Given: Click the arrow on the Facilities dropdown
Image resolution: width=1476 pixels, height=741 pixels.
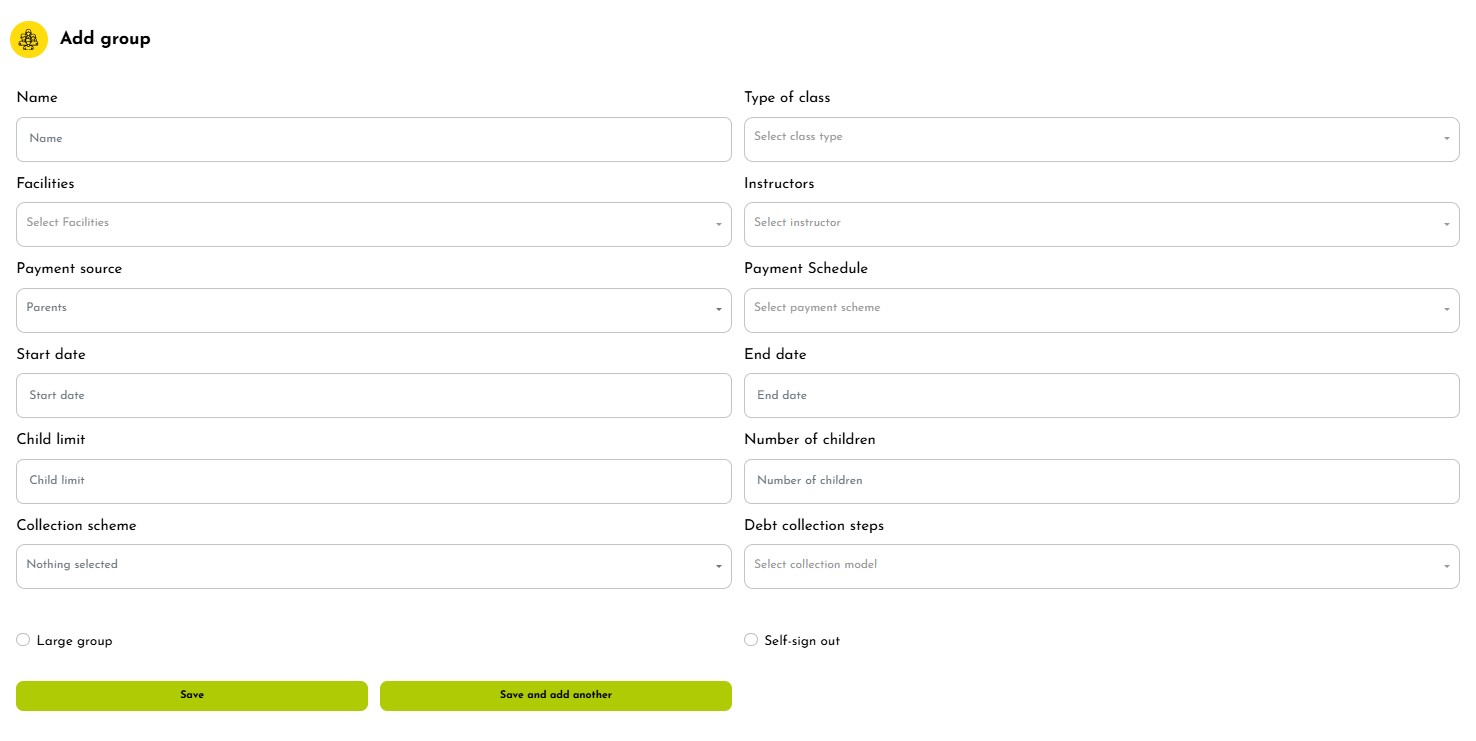Looking at the screenshot, I should pos(718,224).
